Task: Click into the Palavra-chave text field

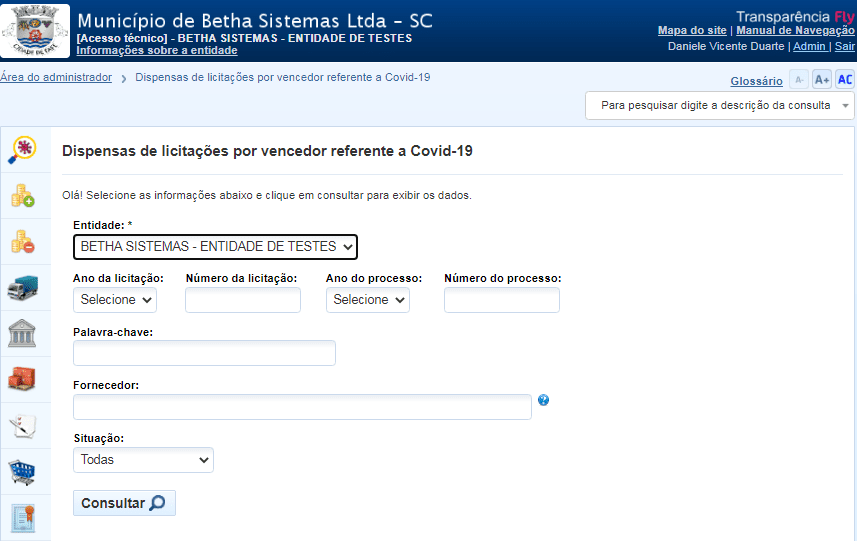Action: pos(204,353)
